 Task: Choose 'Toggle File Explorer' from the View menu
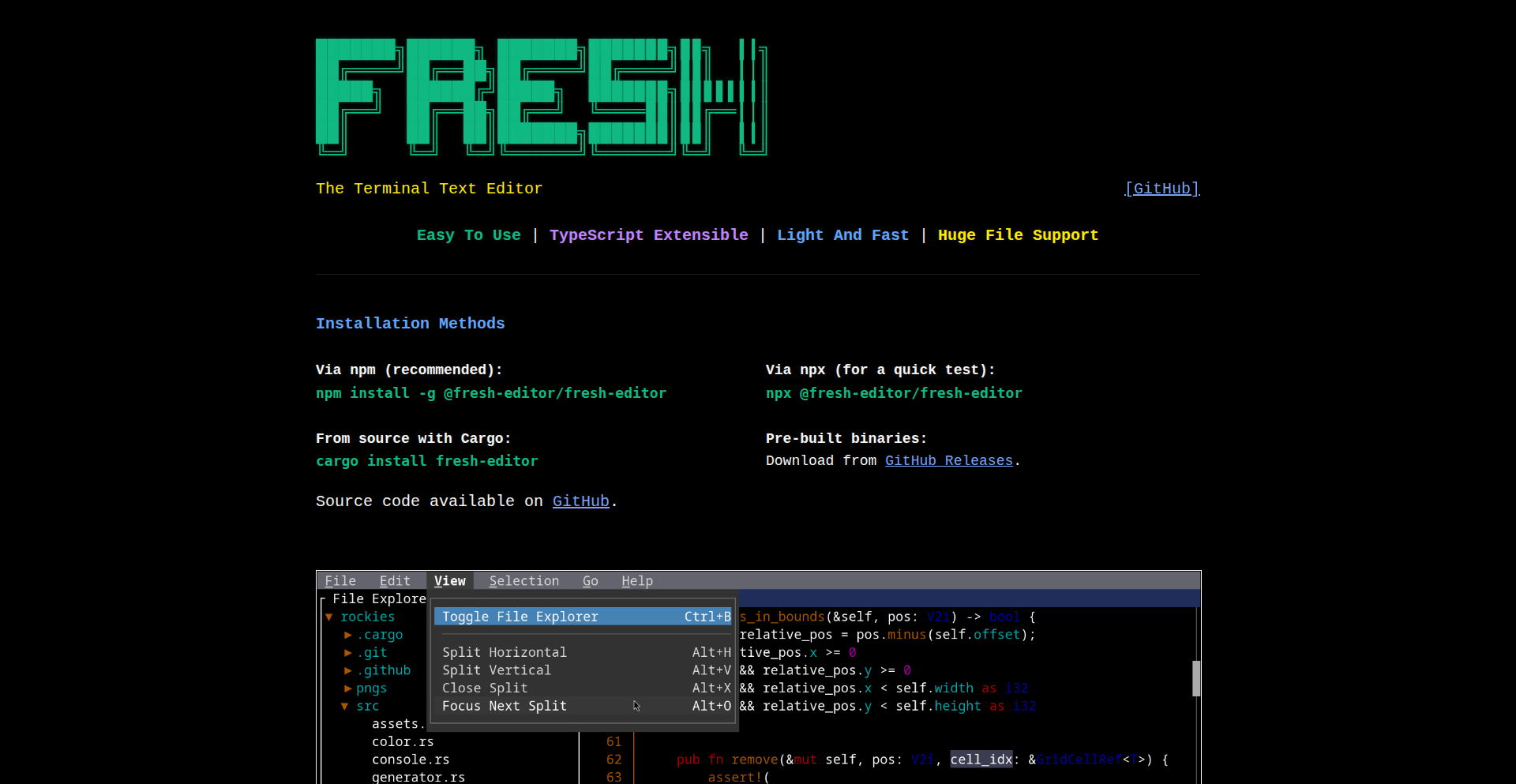click(x=584, y=617)
